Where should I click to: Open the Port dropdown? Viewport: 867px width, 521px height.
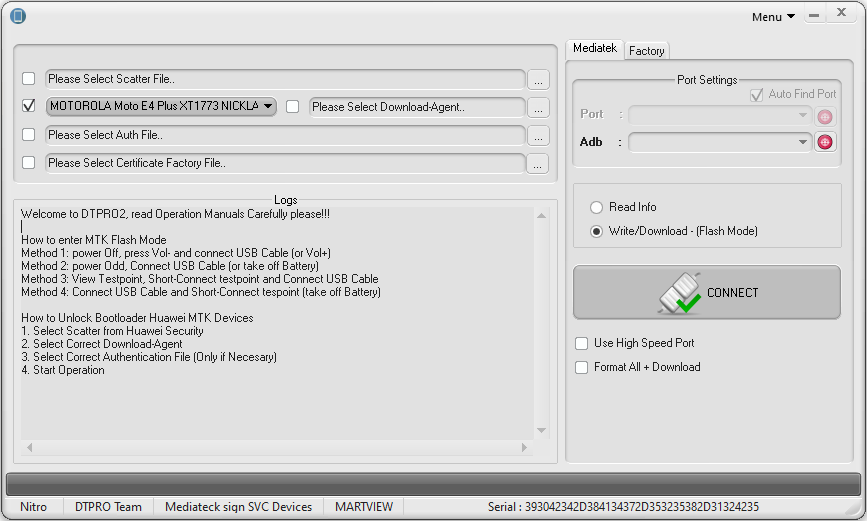click(x=720, y=115)
